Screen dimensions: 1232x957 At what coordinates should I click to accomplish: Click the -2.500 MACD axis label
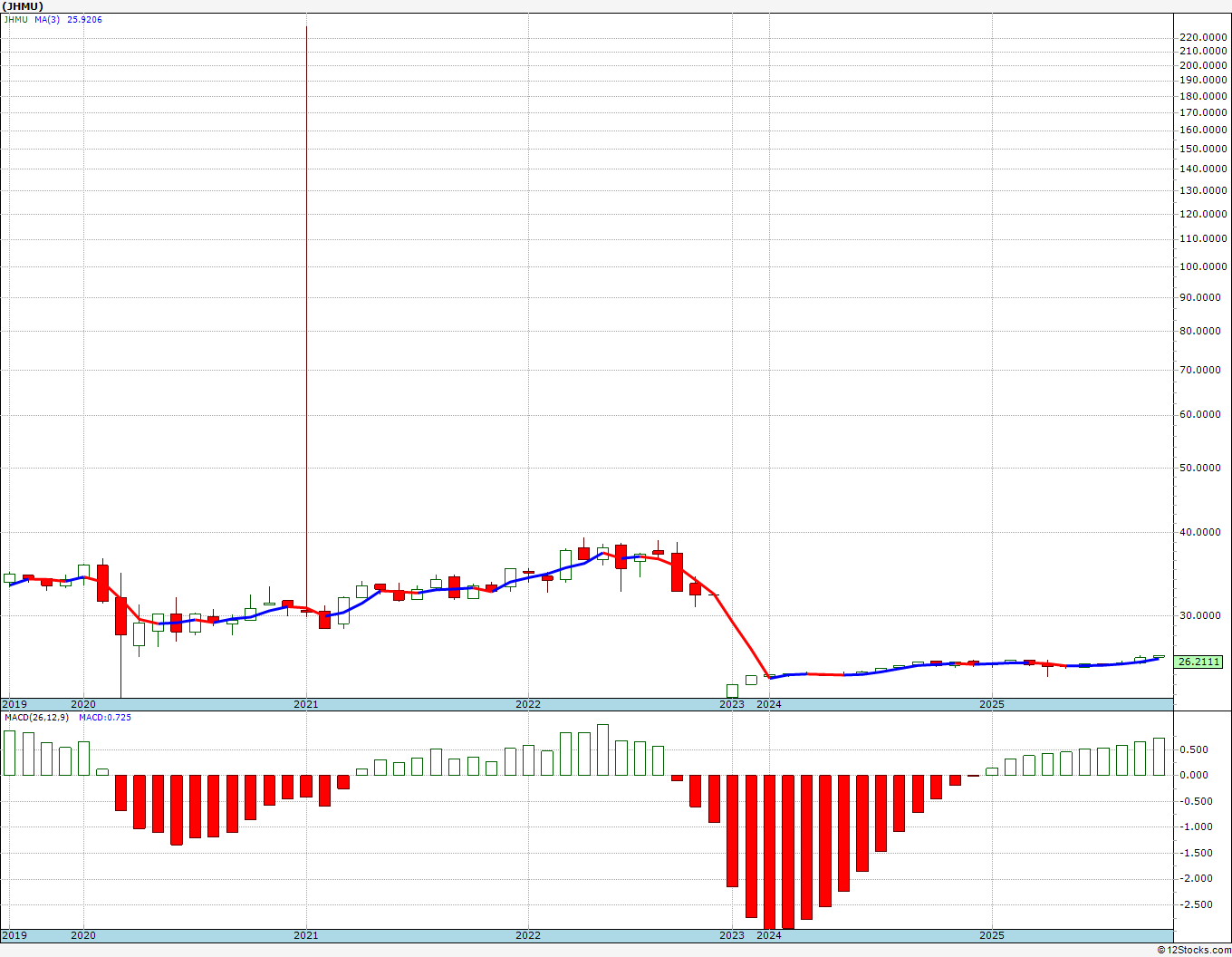[1196, 904]
